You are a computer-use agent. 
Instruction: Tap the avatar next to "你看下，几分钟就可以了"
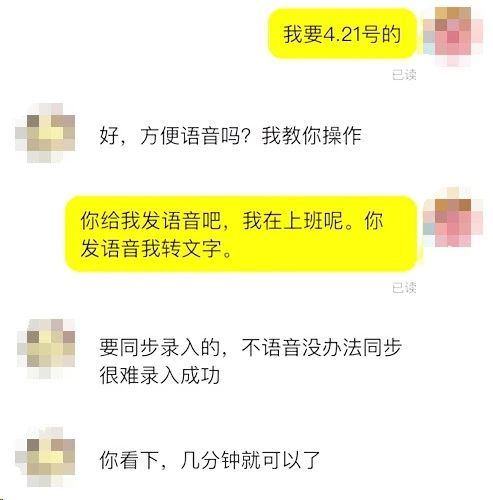coord(45,456)
